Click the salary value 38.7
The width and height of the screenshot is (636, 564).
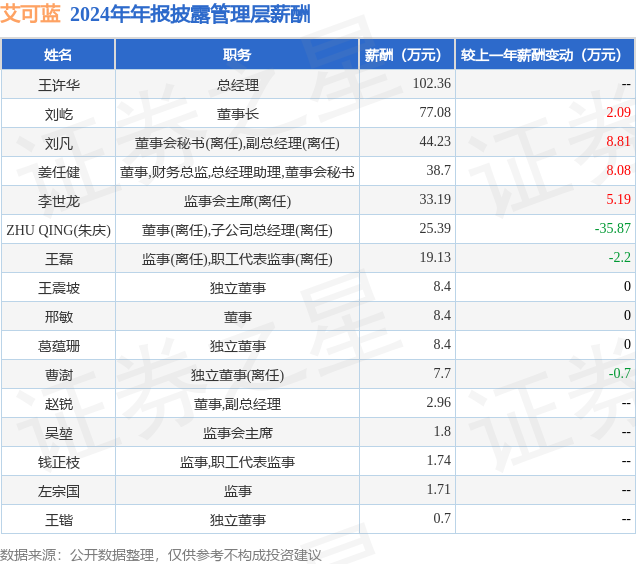[438, 170]
